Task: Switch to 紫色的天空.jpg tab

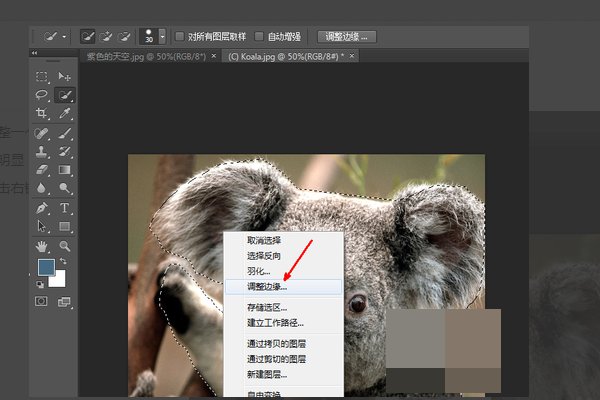Action: tap(146, 57)
